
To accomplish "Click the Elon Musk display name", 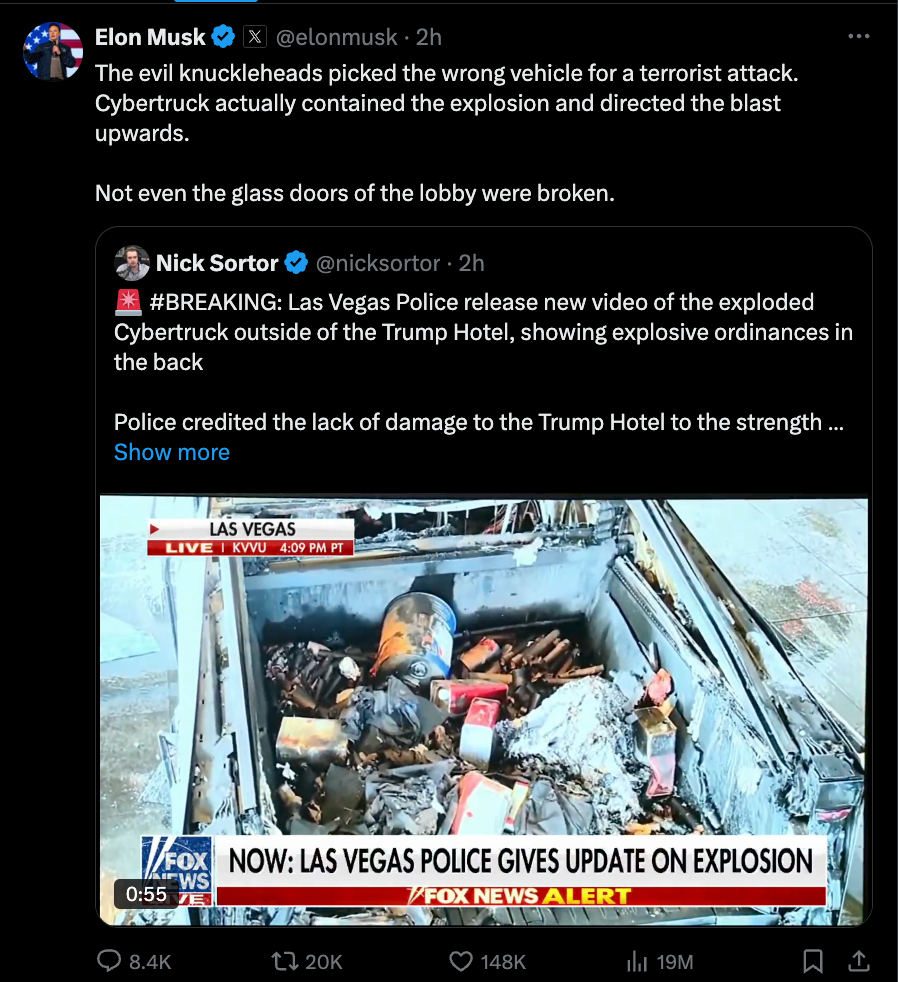I will coord(150,37).
